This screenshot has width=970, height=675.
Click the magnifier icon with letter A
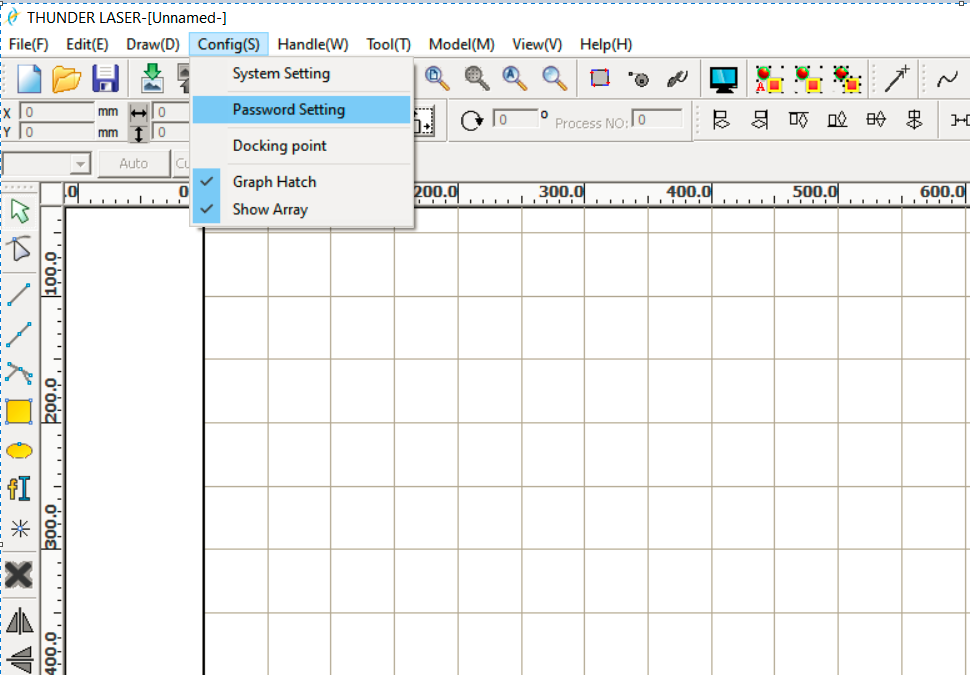[515, 78]
